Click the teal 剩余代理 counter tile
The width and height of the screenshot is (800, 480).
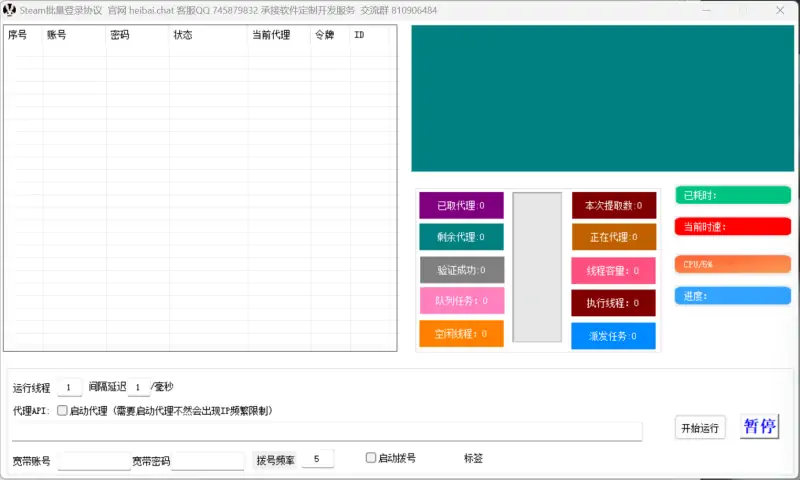tap(461, 237)
